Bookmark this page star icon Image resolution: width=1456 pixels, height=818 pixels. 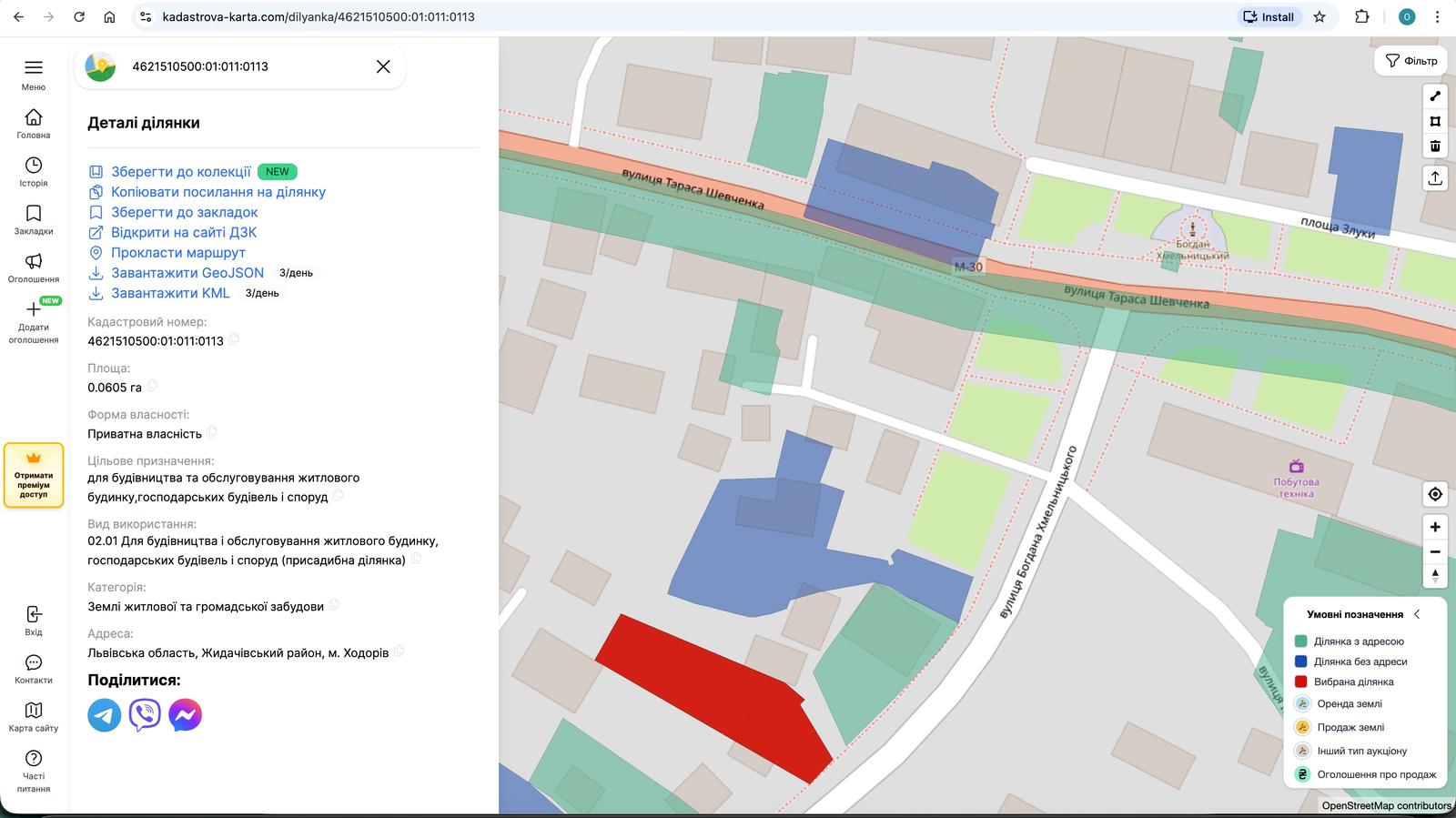point(1319,16)
